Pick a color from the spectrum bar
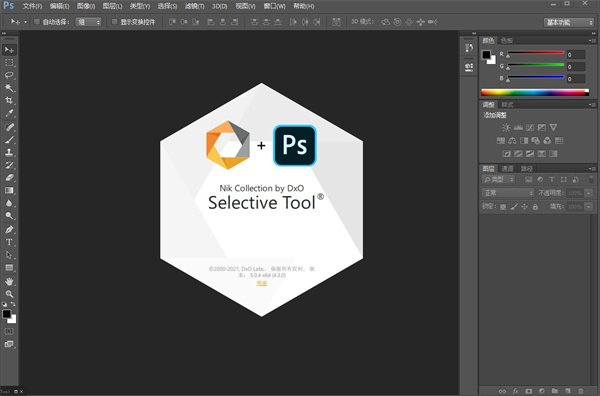Image resolution: width=600 pixels, height=396 pixels. tap(535, 92)
